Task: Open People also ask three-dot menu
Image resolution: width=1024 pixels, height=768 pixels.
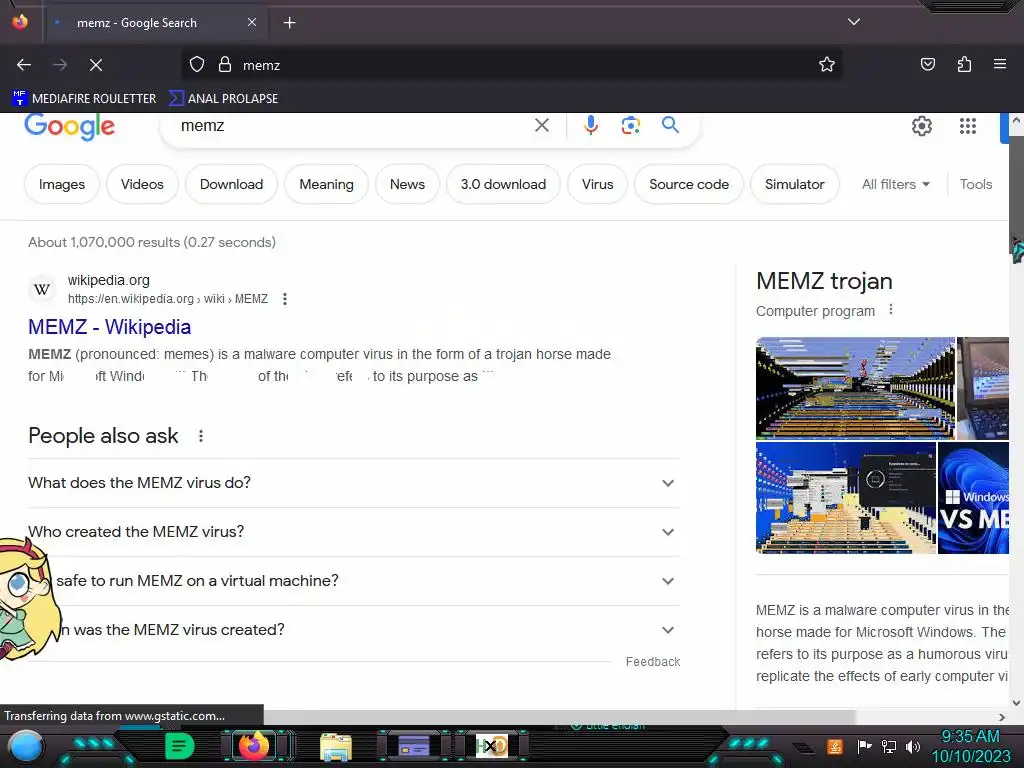Action: 201,436
